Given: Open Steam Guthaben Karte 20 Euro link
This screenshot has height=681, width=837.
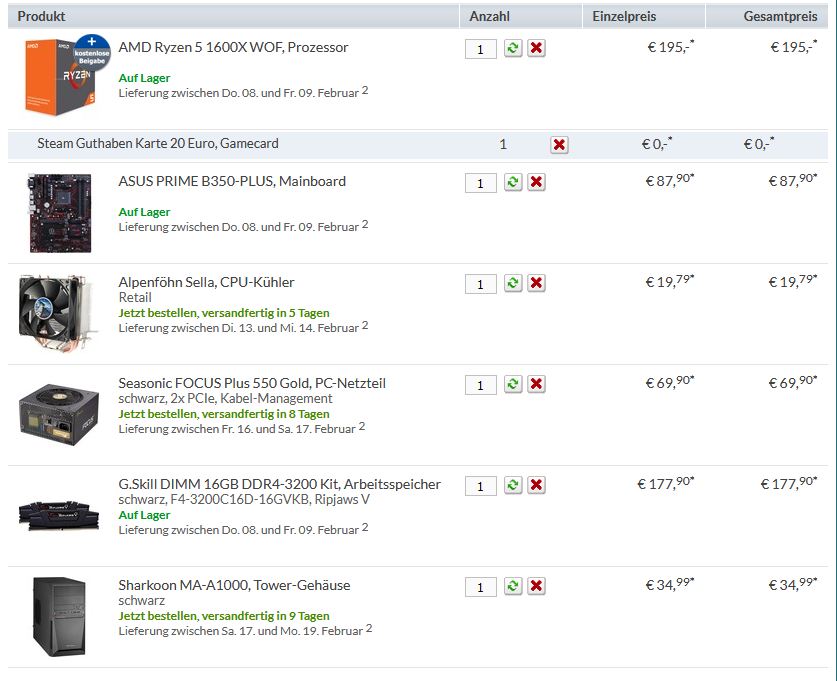Looking at the screenshot, I should tap(158, 143).
